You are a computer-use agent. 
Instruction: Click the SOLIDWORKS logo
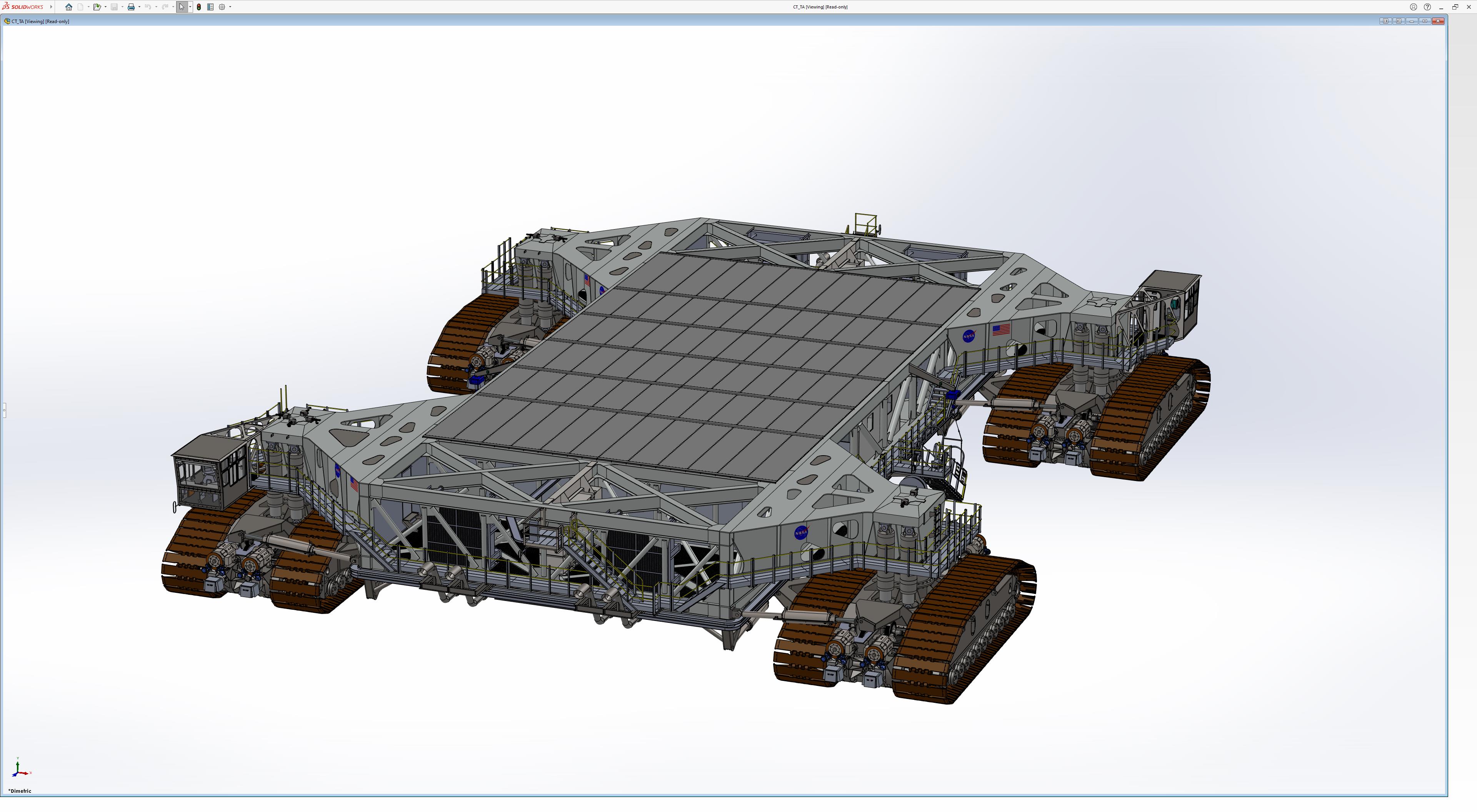[x=23, y=7]
